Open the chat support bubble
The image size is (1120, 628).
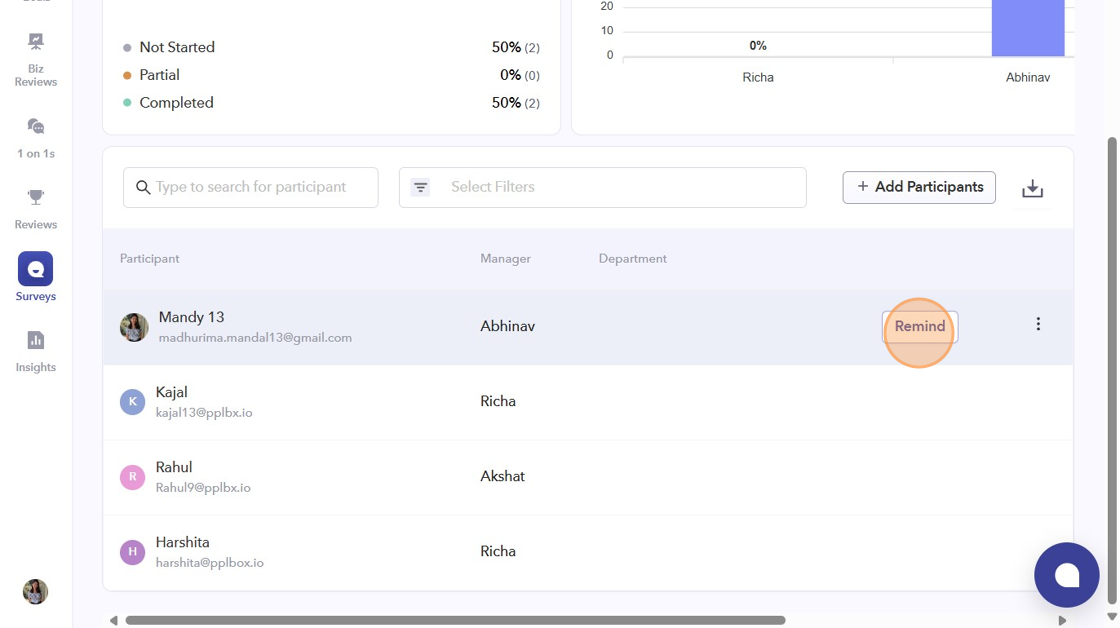click(x=1066, y=574)
